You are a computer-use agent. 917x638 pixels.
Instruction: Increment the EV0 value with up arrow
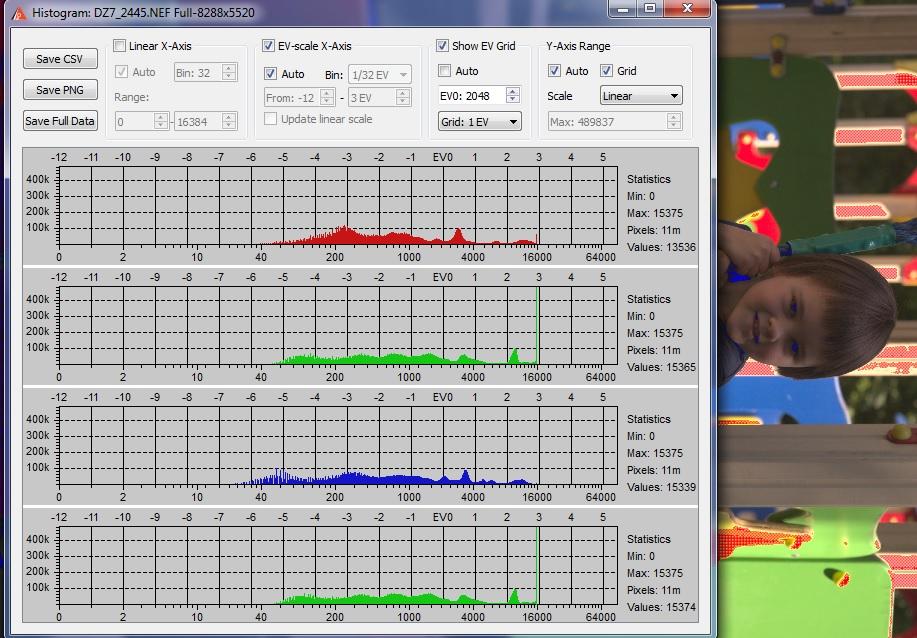pos(512,91)
